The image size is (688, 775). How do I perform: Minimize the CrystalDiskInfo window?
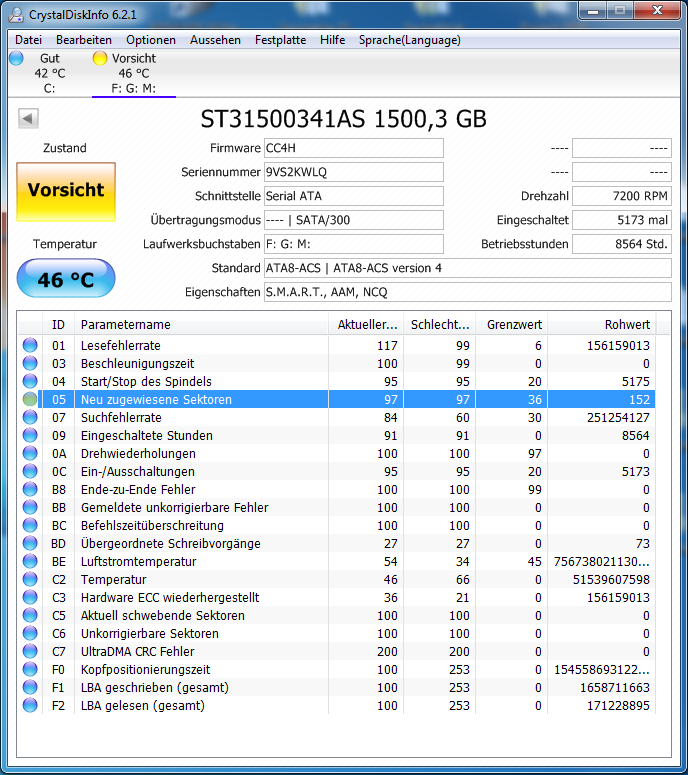pyautogui.click(x=594, y=11)
